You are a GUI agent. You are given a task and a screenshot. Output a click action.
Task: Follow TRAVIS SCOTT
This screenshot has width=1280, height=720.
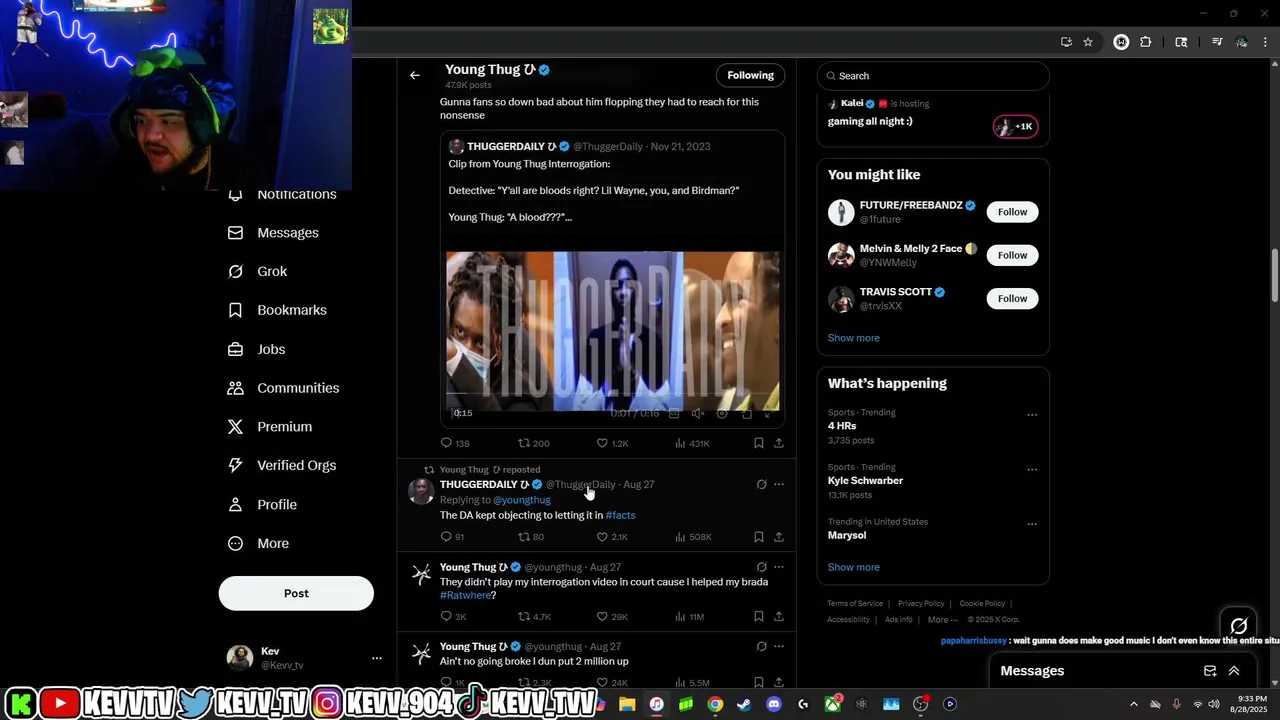[x=1012, y=298]
